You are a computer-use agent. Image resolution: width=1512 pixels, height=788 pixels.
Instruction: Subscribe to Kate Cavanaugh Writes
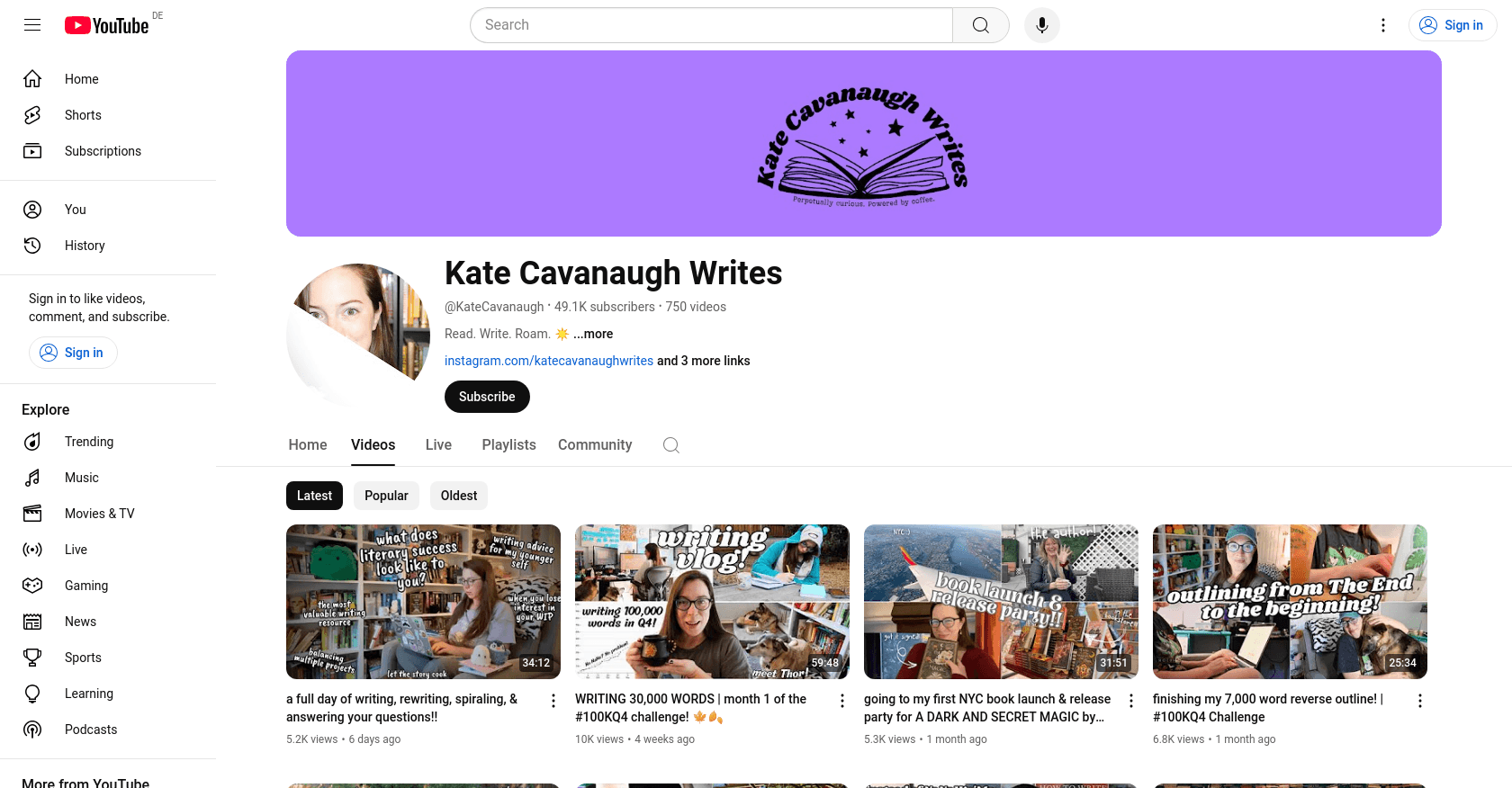point(487,397)
